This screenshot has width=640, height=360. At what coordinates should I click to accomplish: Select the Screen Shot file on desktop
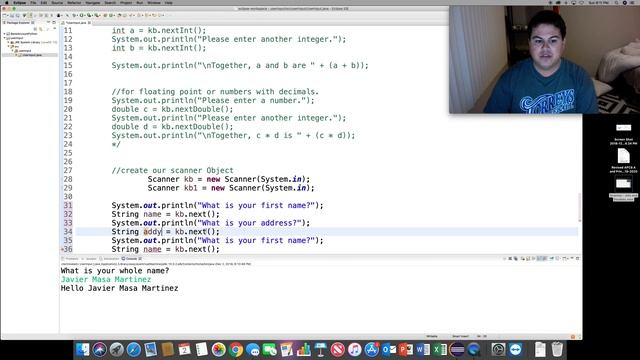point(623,134)
